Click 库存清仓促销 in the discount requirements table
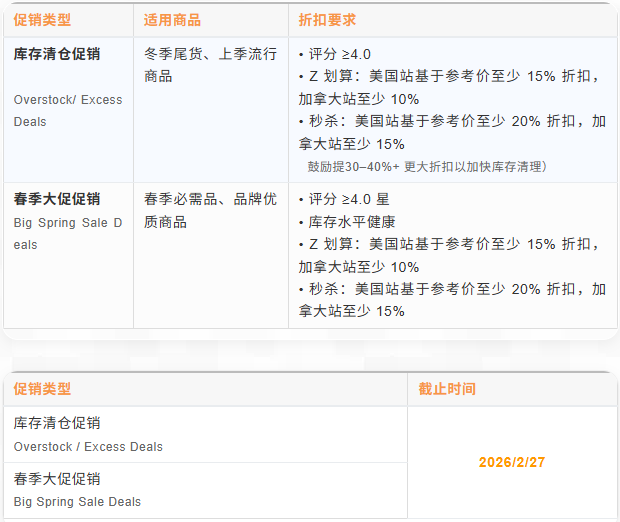The width and height of the screenshot is (620, 522). click(57, 53)
